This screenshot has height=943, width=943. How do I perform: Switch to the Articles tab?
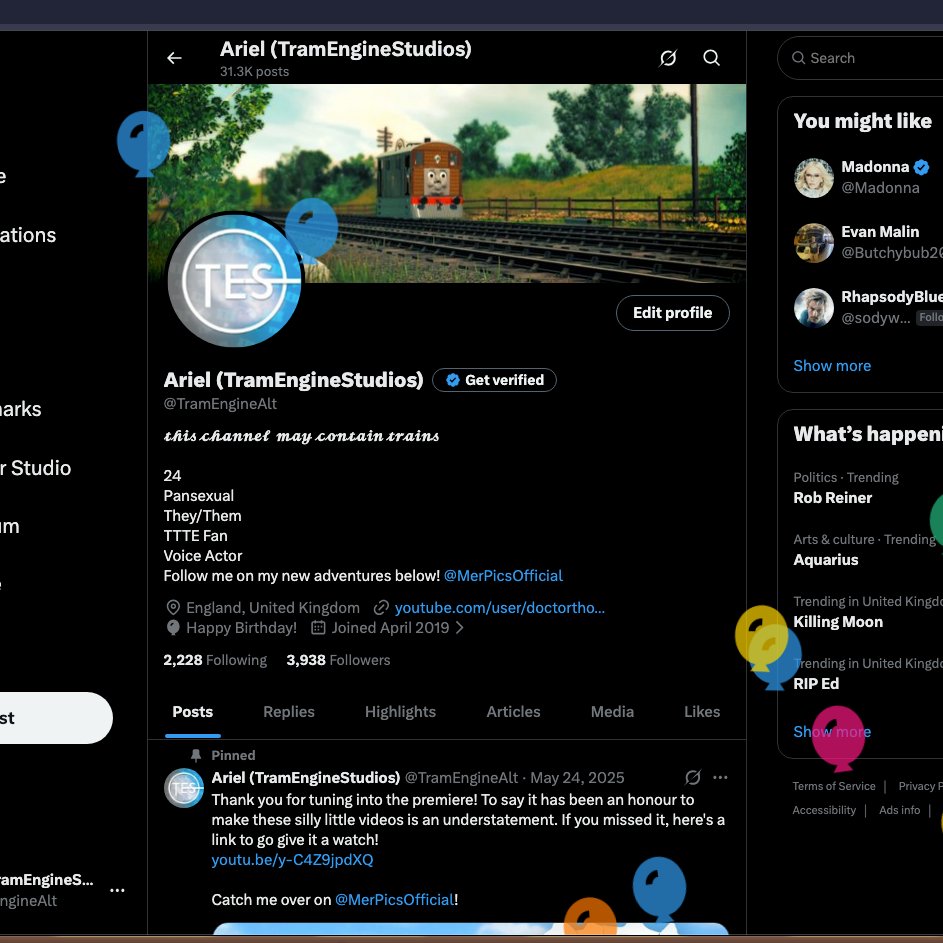513,712
